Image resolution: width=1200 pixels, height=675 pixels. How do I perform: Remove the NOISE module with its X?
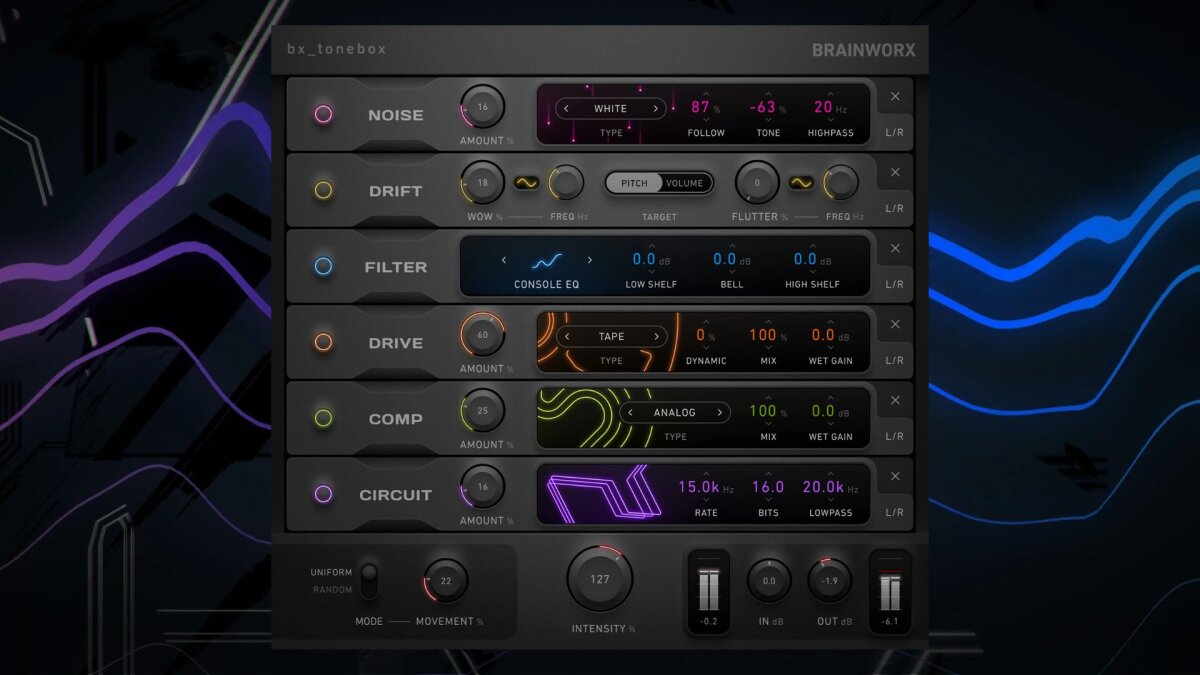coord(895,97)
